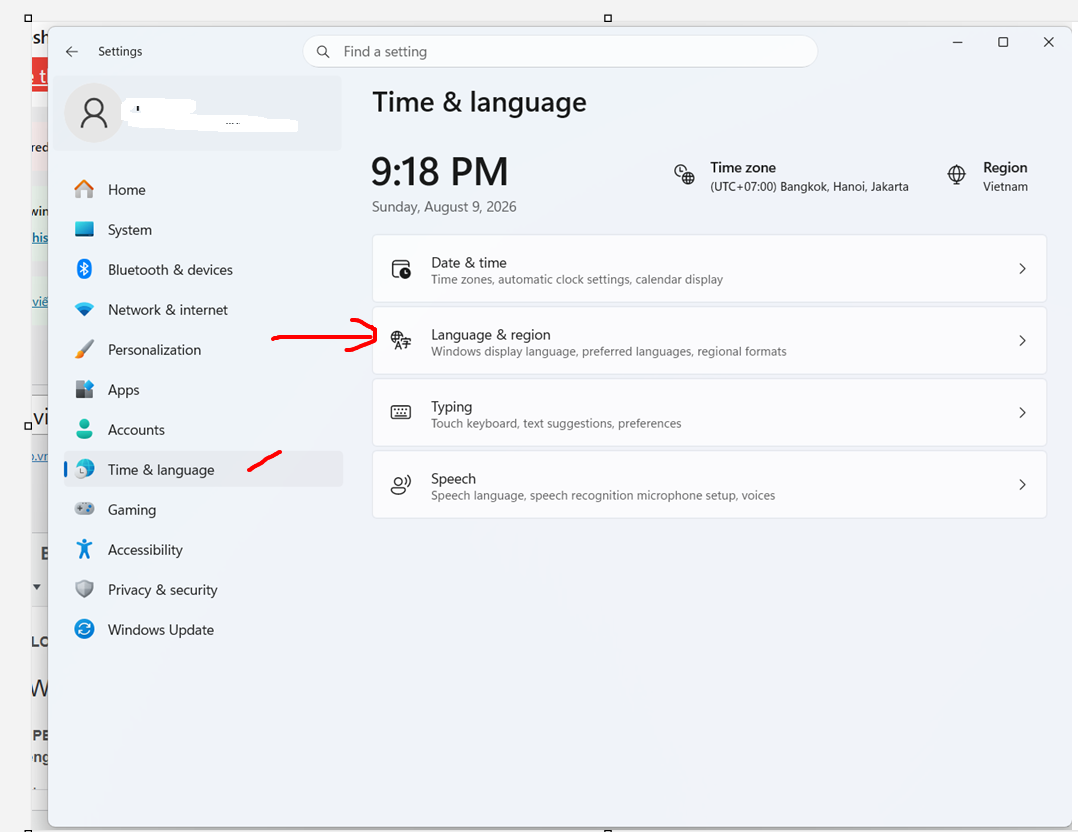
Task: Click the chevron on Language & region
Action: tap(1022, 341)
